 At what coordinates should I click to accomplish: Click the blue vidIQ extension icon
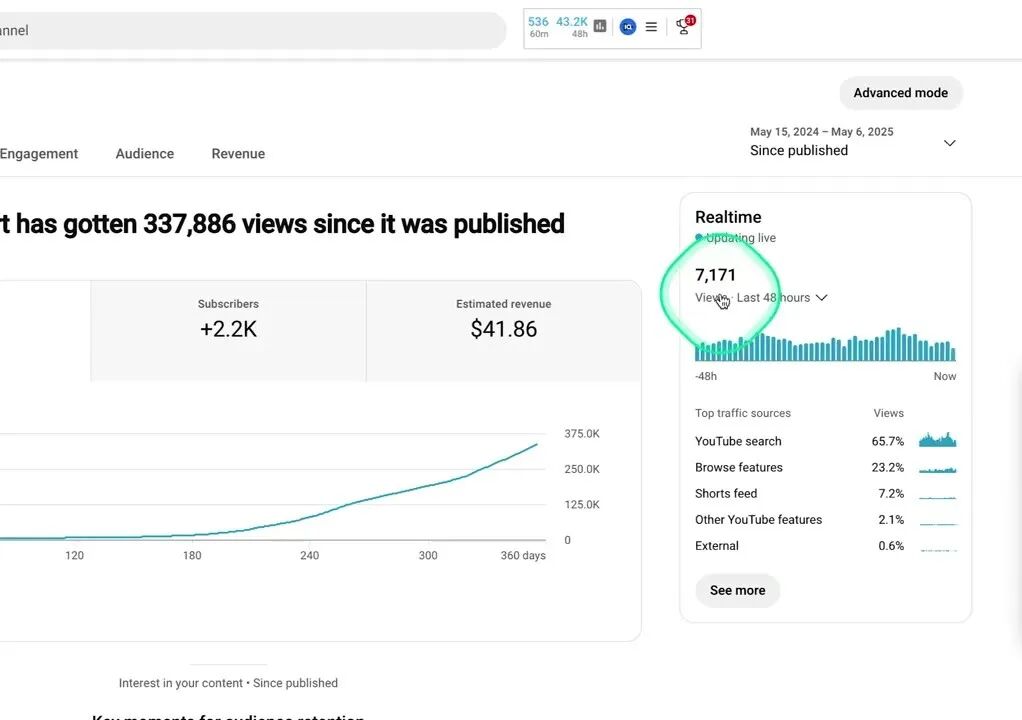coord(628,26)
